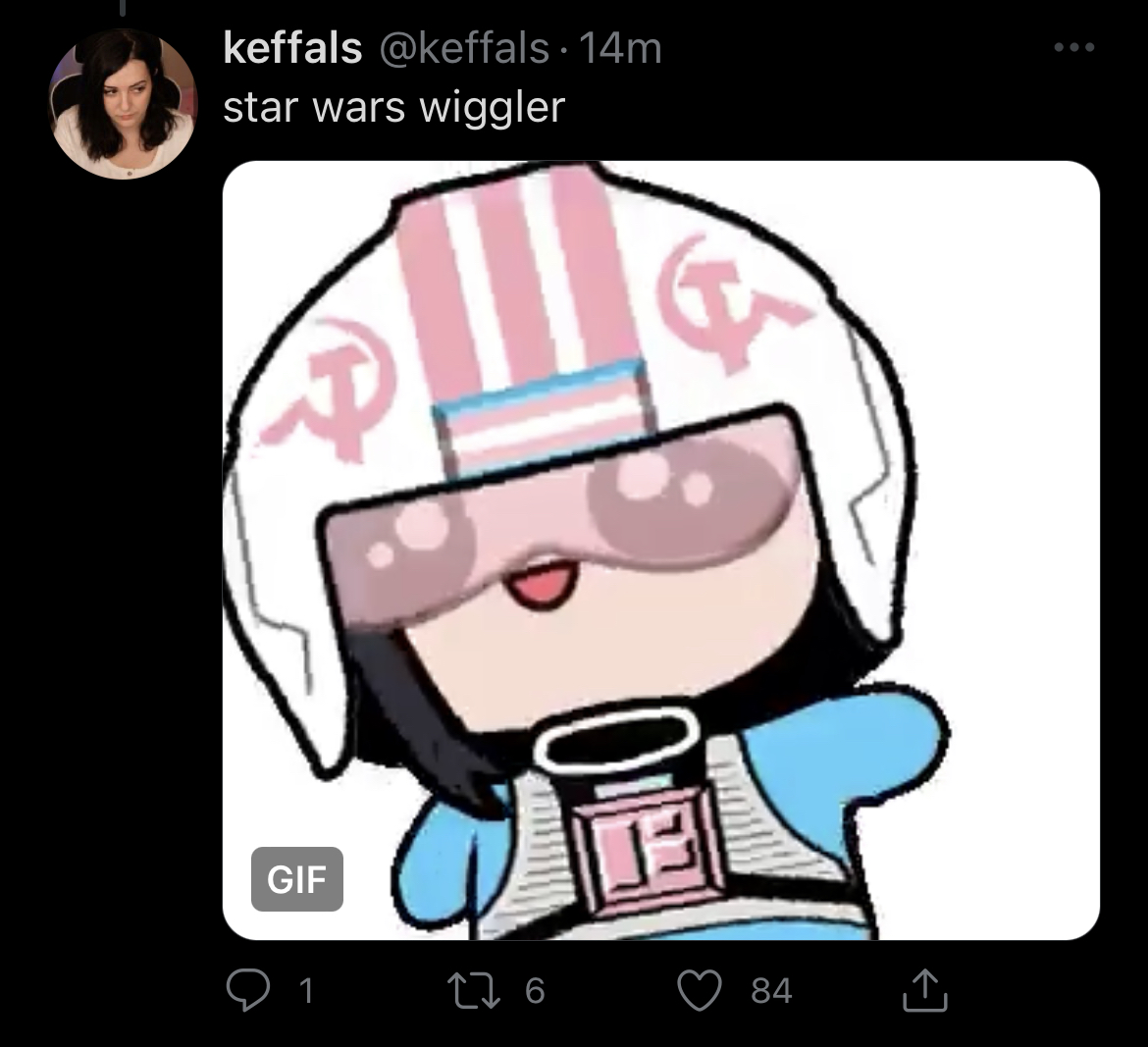Open the three-dot more options menu

click(1074, 47)
